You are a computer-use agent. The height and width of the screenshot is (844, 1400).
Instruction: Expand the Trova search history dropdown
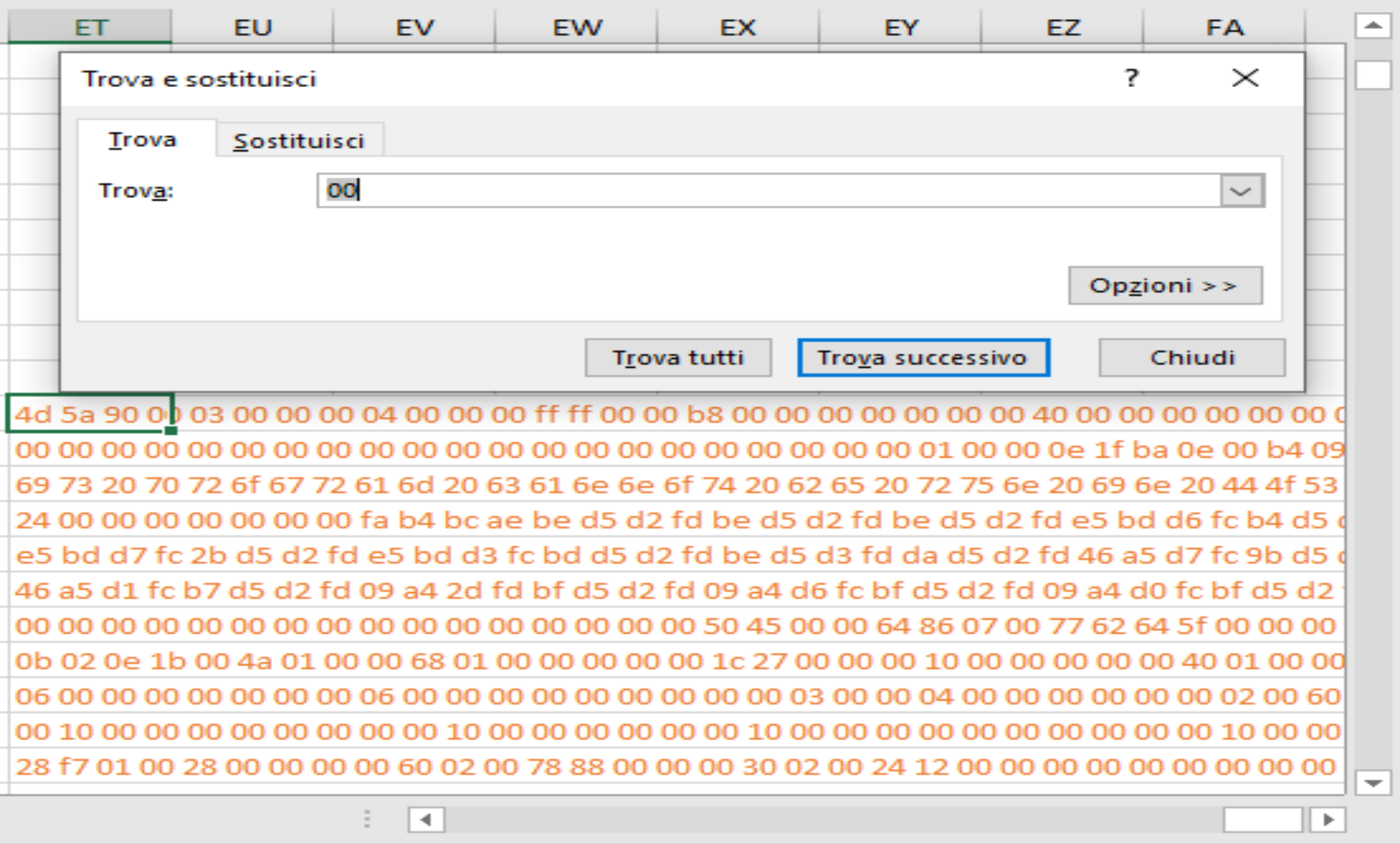click(1241, 191)
